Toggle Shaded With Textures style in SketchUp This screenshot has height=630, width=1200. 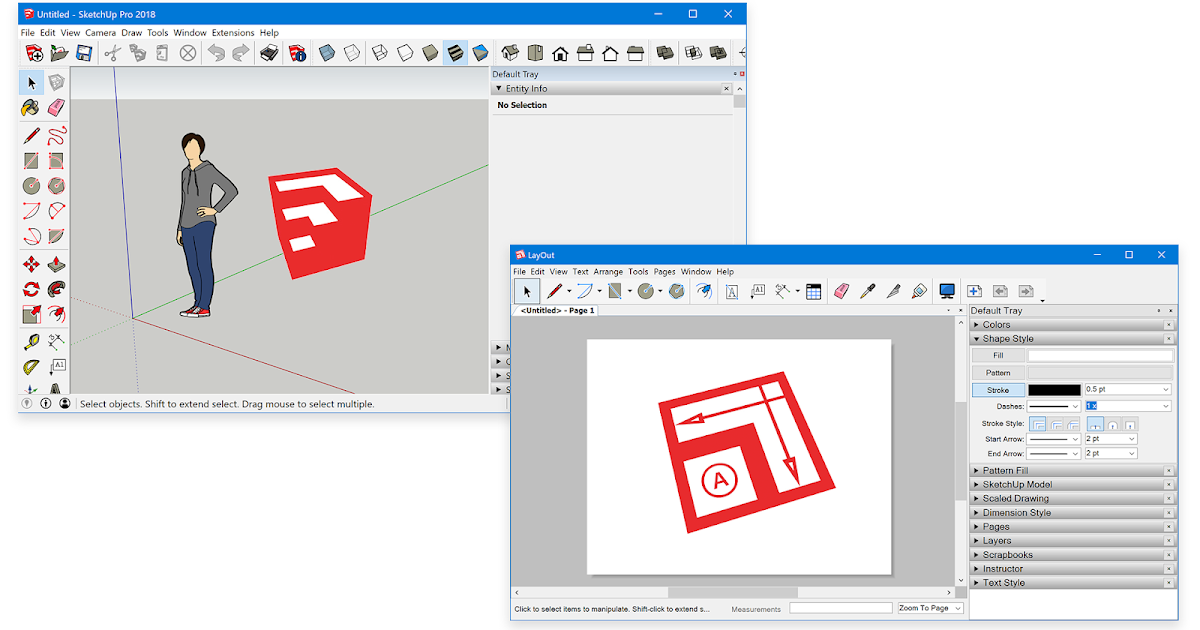[455, 53]
